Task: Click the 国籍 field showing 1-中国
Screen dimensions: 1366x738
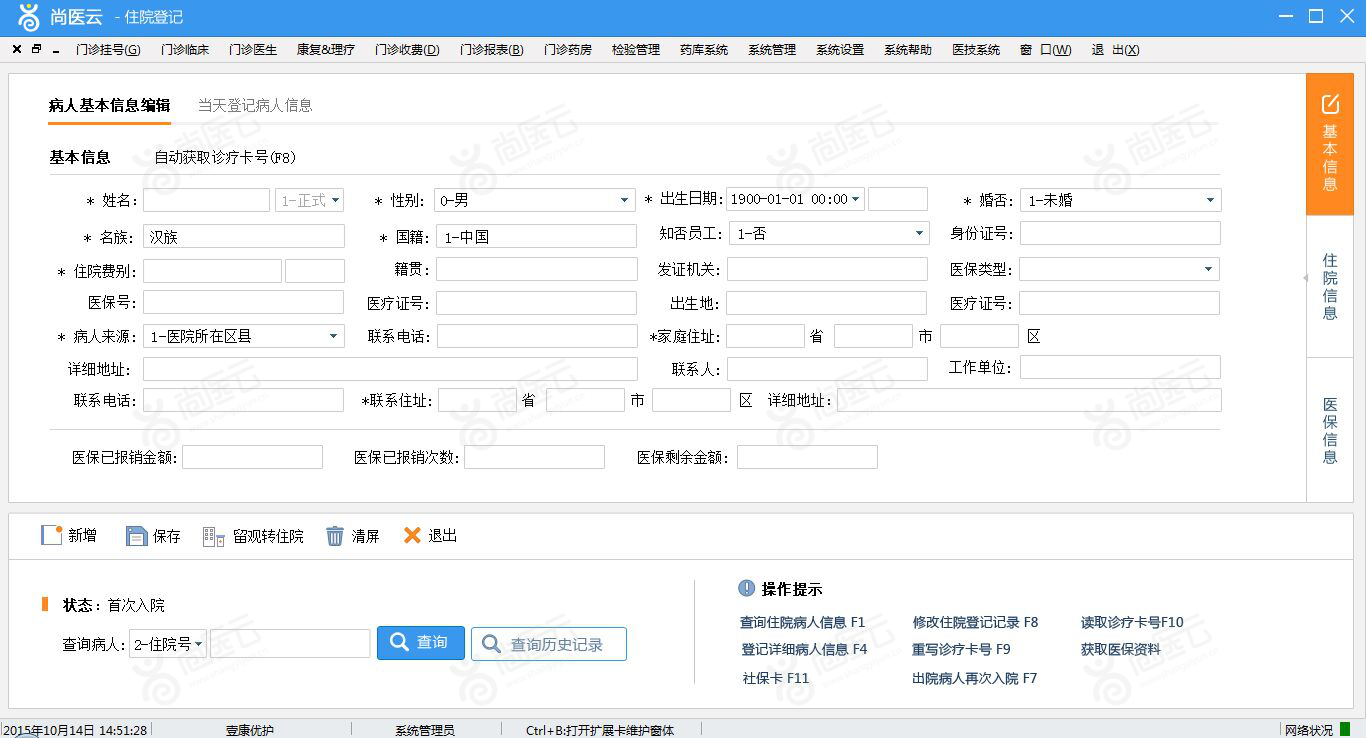Action: 536,236
